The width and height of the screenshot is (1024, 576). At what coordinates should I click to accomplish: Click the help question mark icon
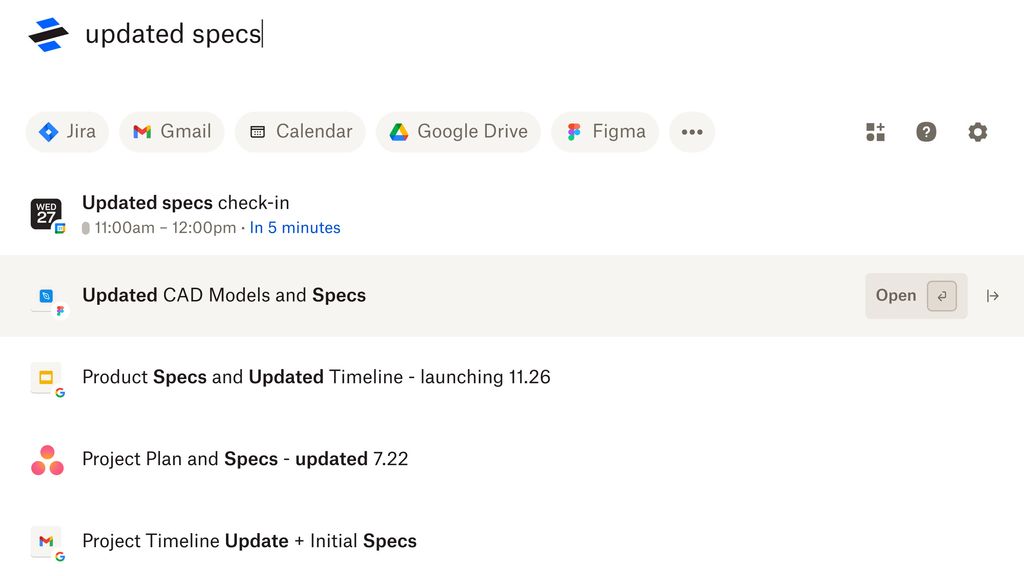[925, 131]
